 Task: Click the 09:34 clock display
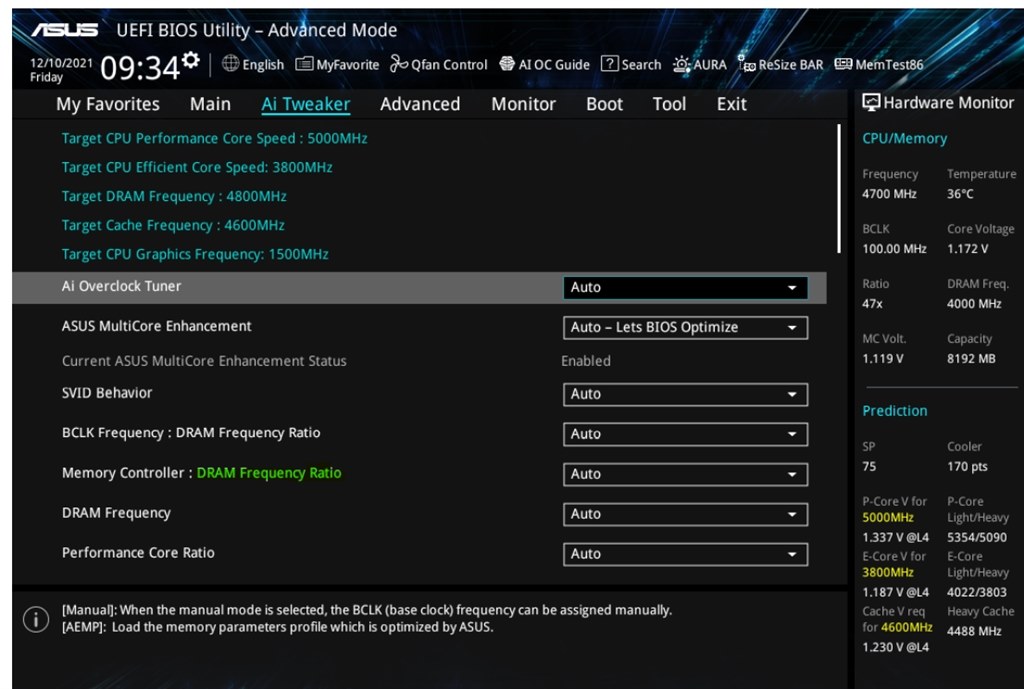click(140, 67)
